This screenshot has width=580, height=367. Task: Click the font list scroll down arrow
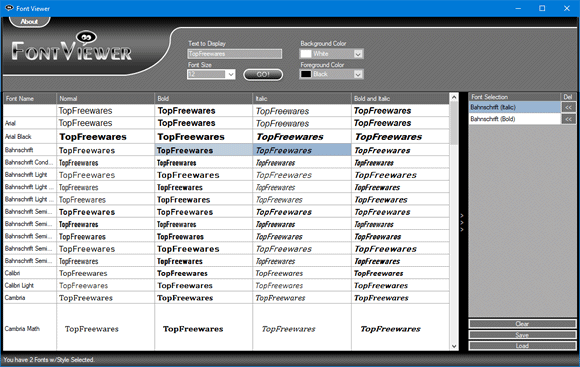click(454, 346)
